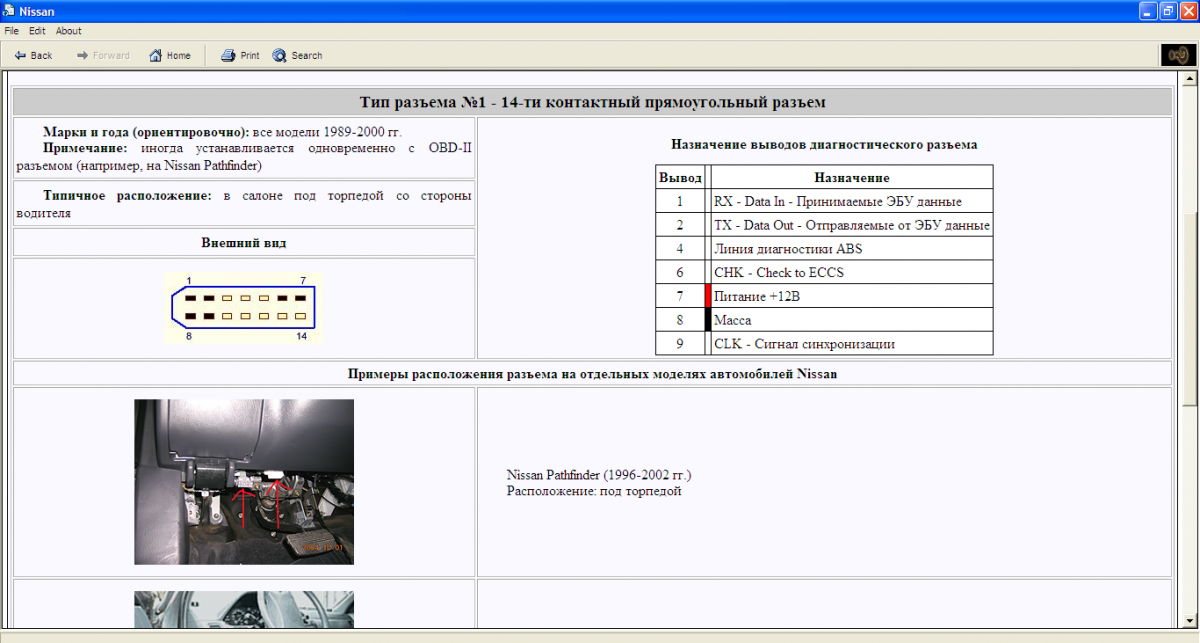Click heading 'Тип разъема №1 - 14-ти контактный'
The width and height of the screenshot is (1200, 643).
593,102
